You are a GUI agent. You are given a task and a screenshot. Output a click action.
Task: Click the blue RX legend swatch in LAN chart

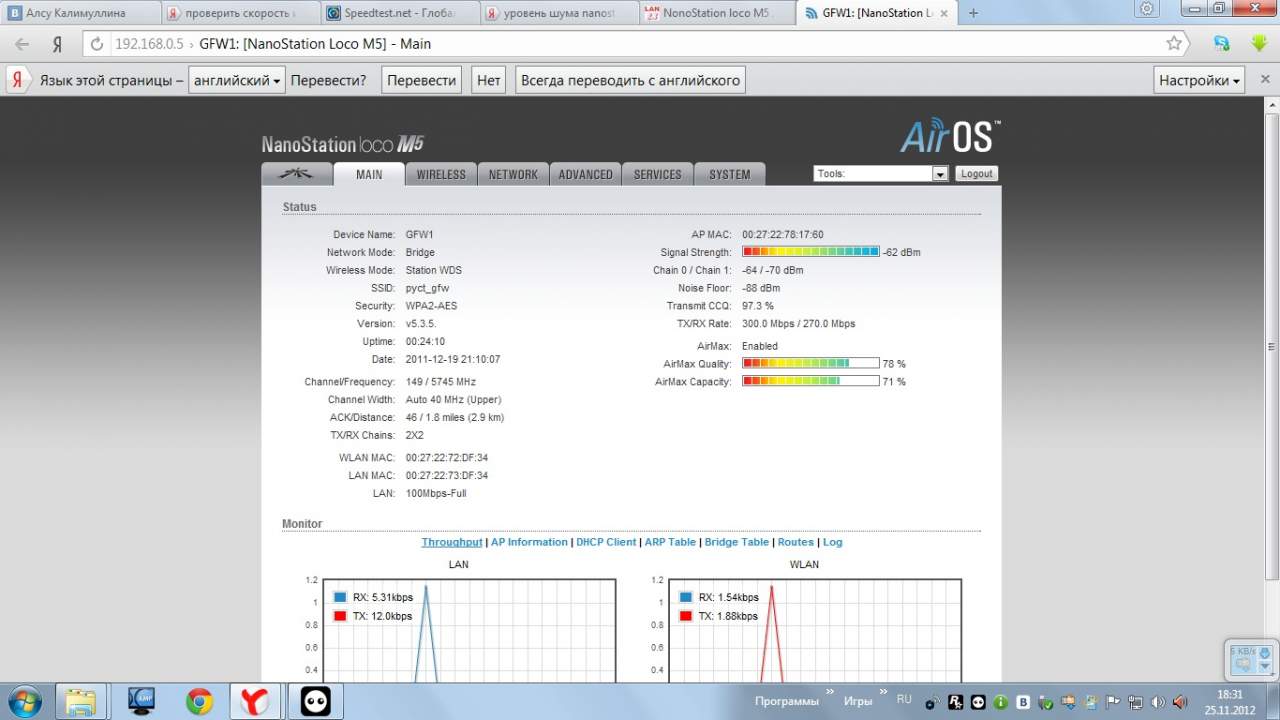339,597
